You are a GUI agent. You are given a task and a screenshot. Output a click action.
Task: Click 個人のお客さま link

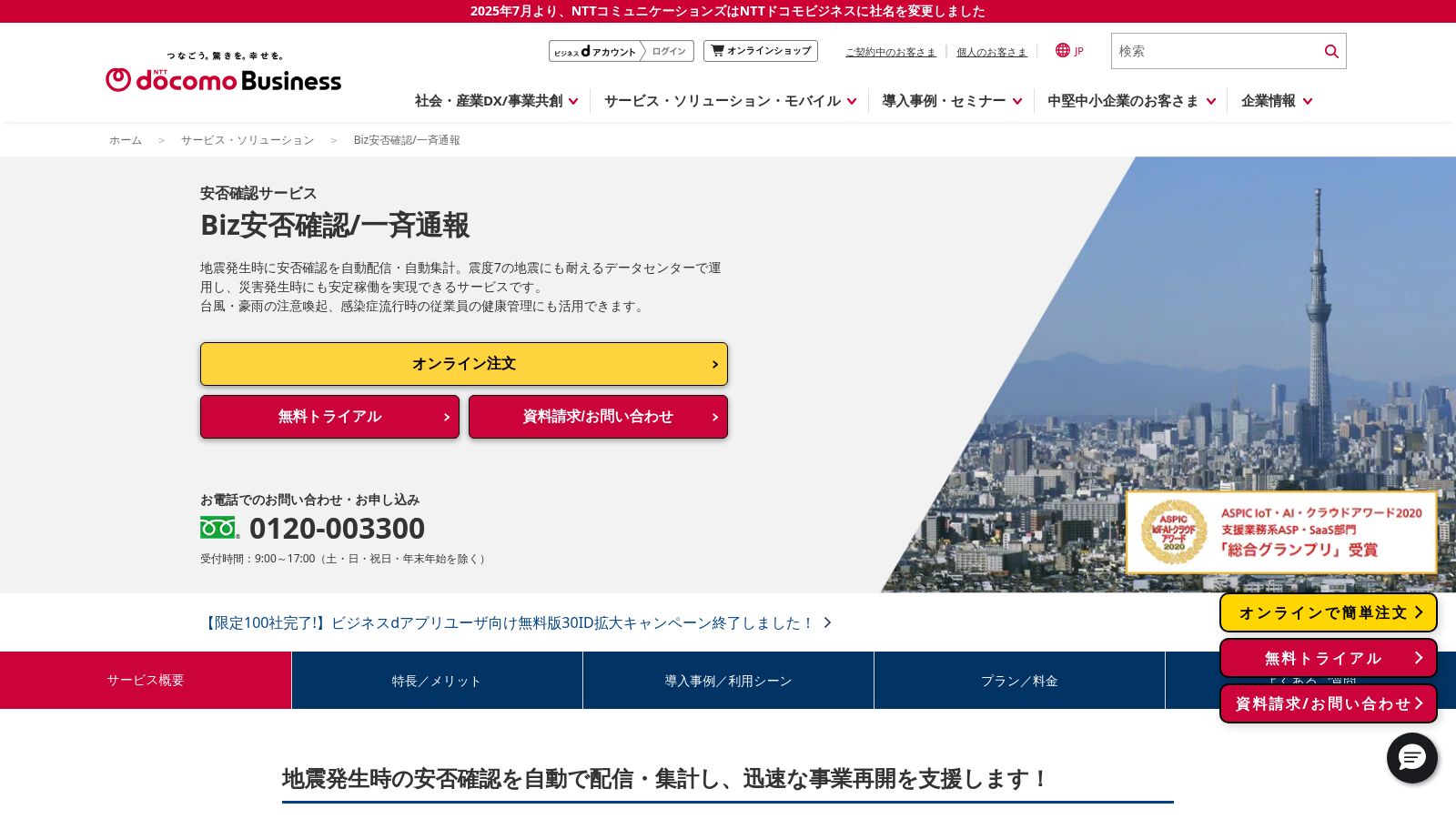[991, 52]
